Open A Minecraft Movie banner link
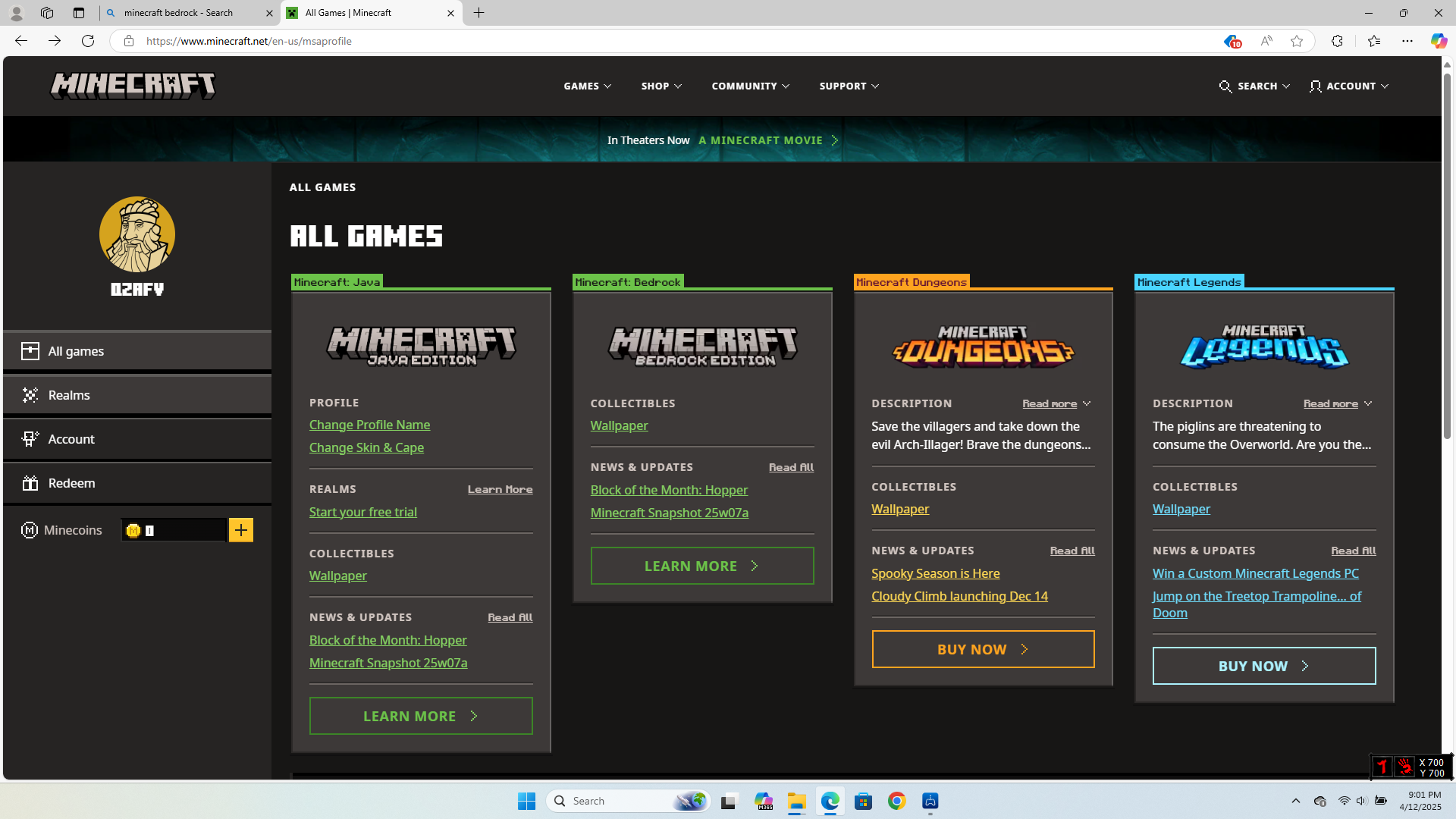 tap(768, 140)
